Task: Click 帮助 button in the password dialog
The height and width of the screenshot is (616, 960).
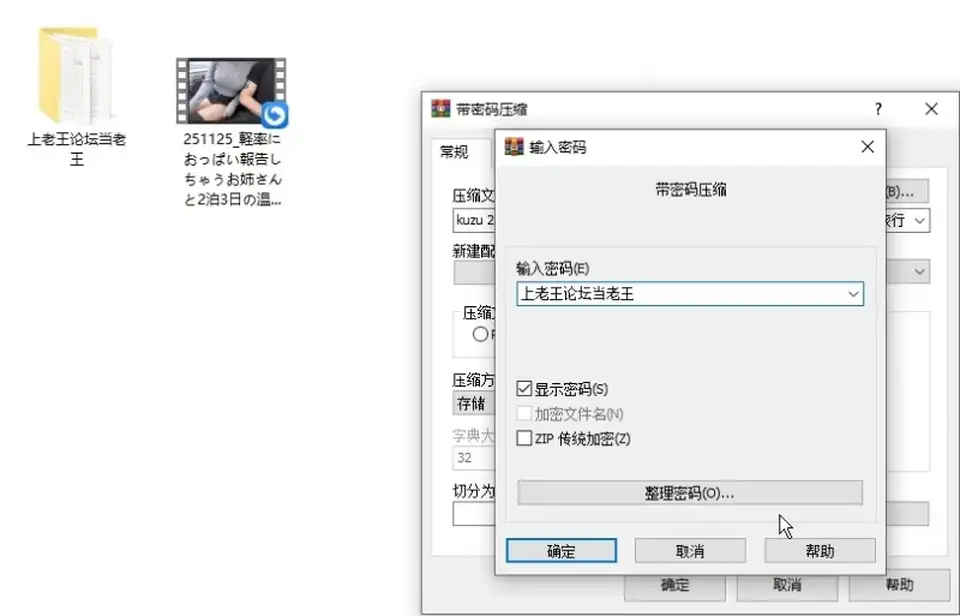Action: tap(820, 551)
